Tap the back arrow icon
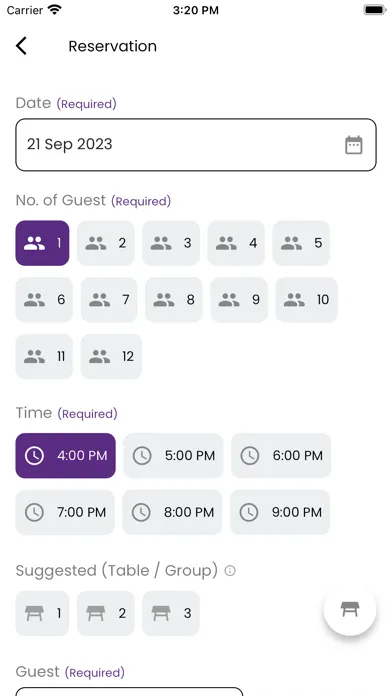 21,46
